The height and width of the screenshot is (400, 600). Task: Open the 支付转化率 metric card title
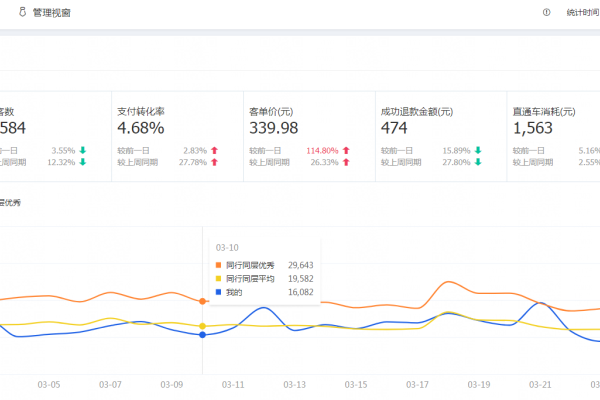(141, 112)
